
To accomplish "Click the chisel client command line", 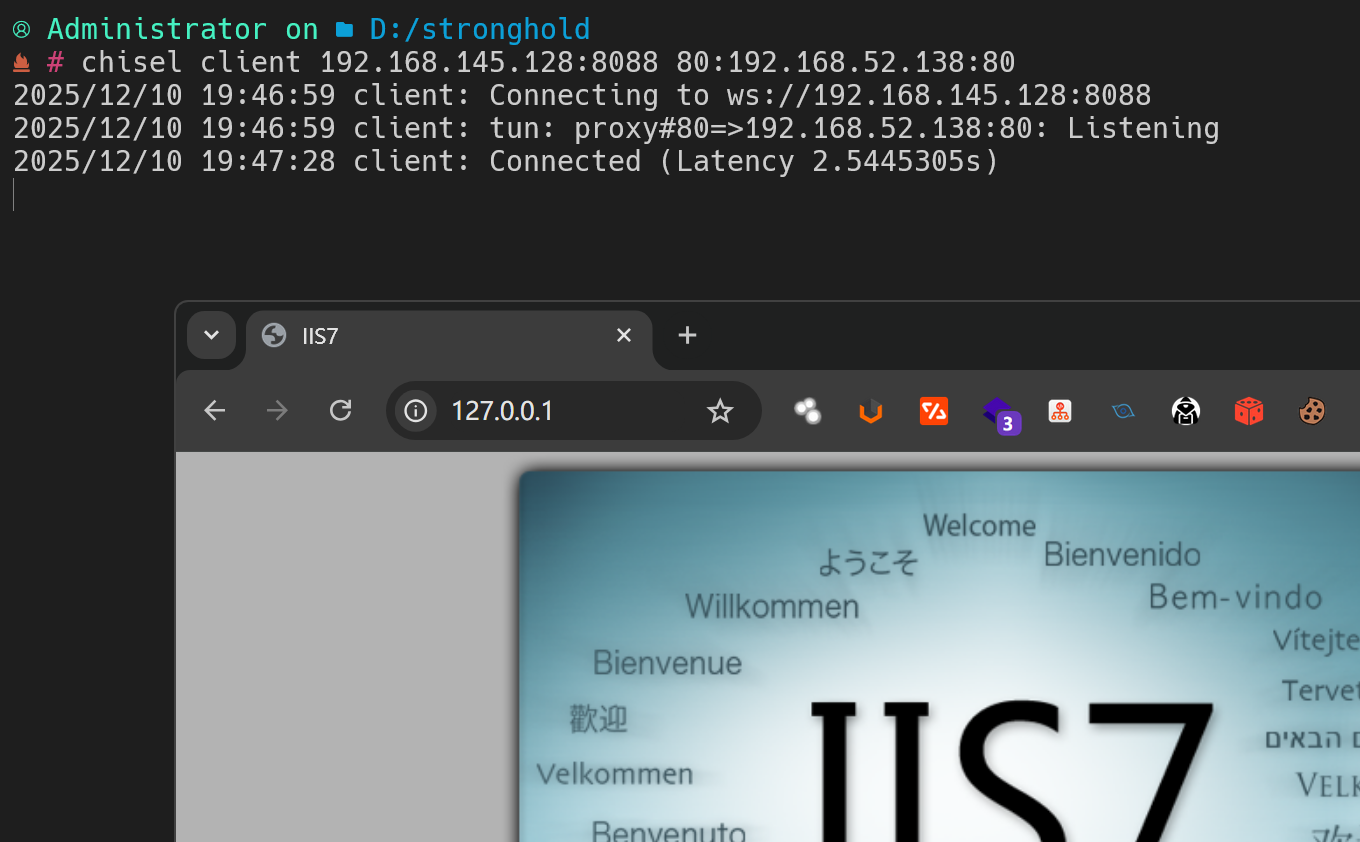I will [548, 62].
